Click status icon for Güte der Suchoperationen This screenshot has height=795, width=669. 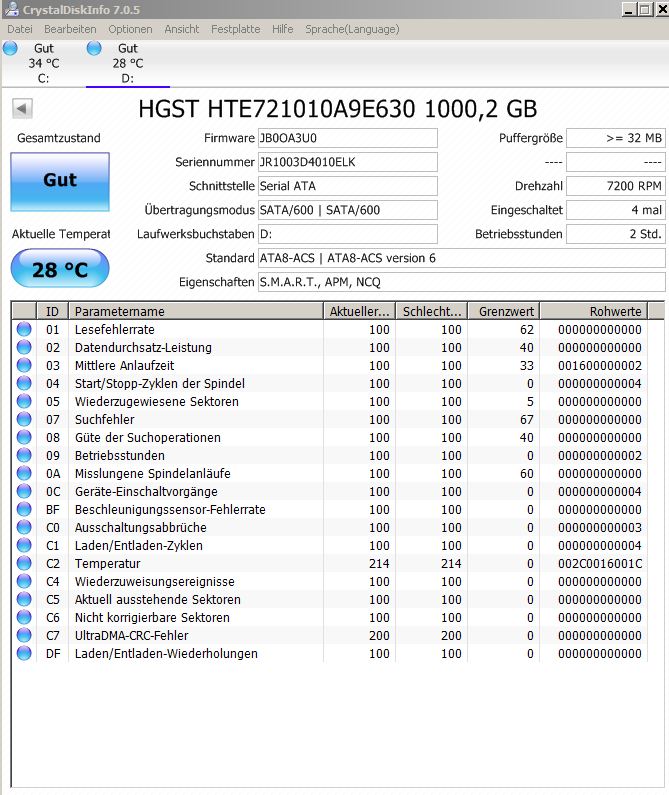[x=24, y=437]
